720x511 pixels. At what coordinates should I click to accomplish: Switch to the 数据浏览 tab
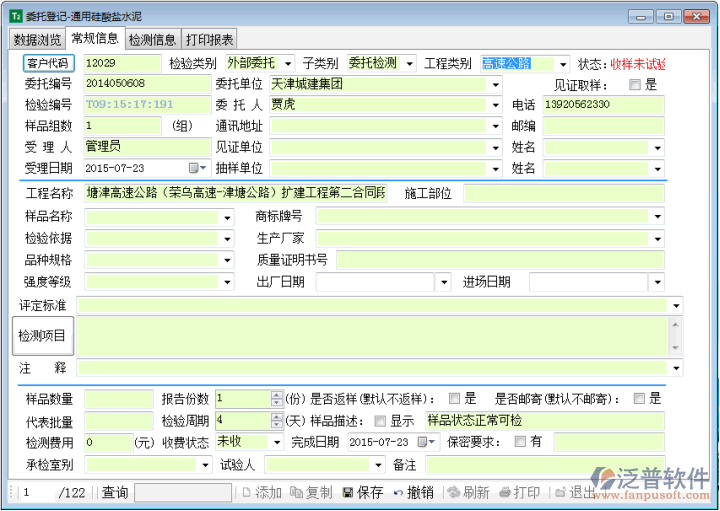pyautogui.click(x=38, y=40)
